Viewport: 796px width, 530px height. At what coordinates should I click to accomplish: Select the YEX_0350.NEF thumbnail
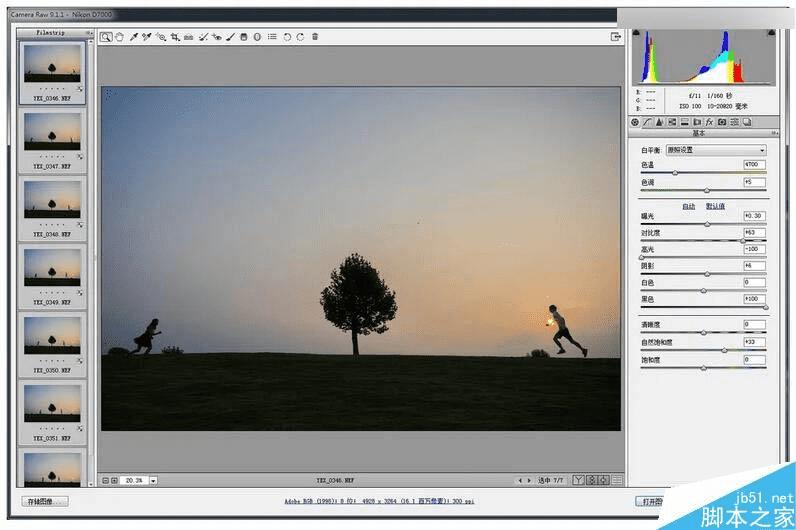point(52,344)
